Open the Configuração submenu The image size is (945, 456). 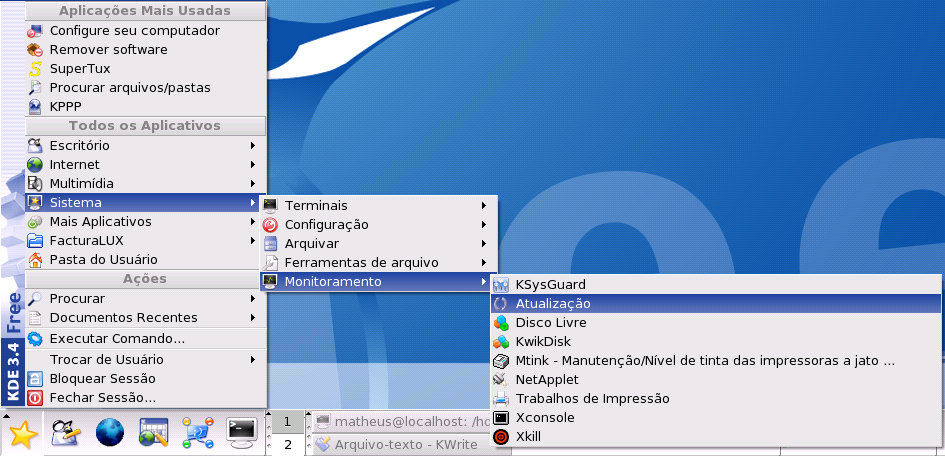point(378,225)
